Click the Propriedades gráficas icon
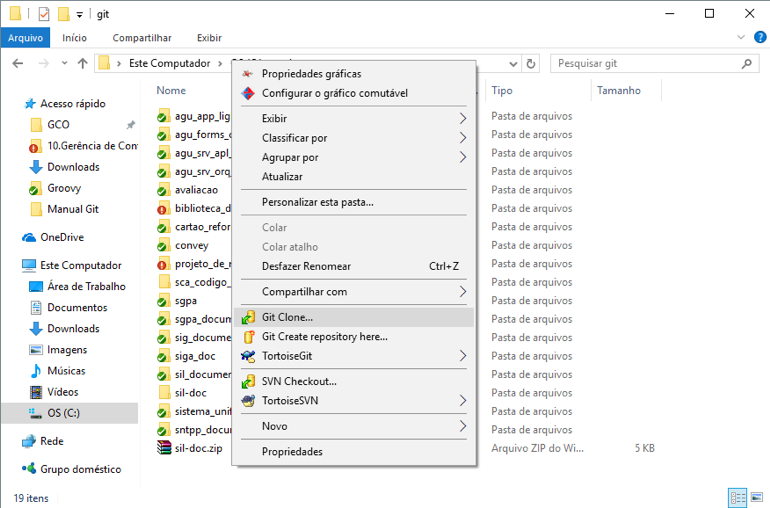The width and height of the screenshot is (770, 508). (x=248, y=74)
